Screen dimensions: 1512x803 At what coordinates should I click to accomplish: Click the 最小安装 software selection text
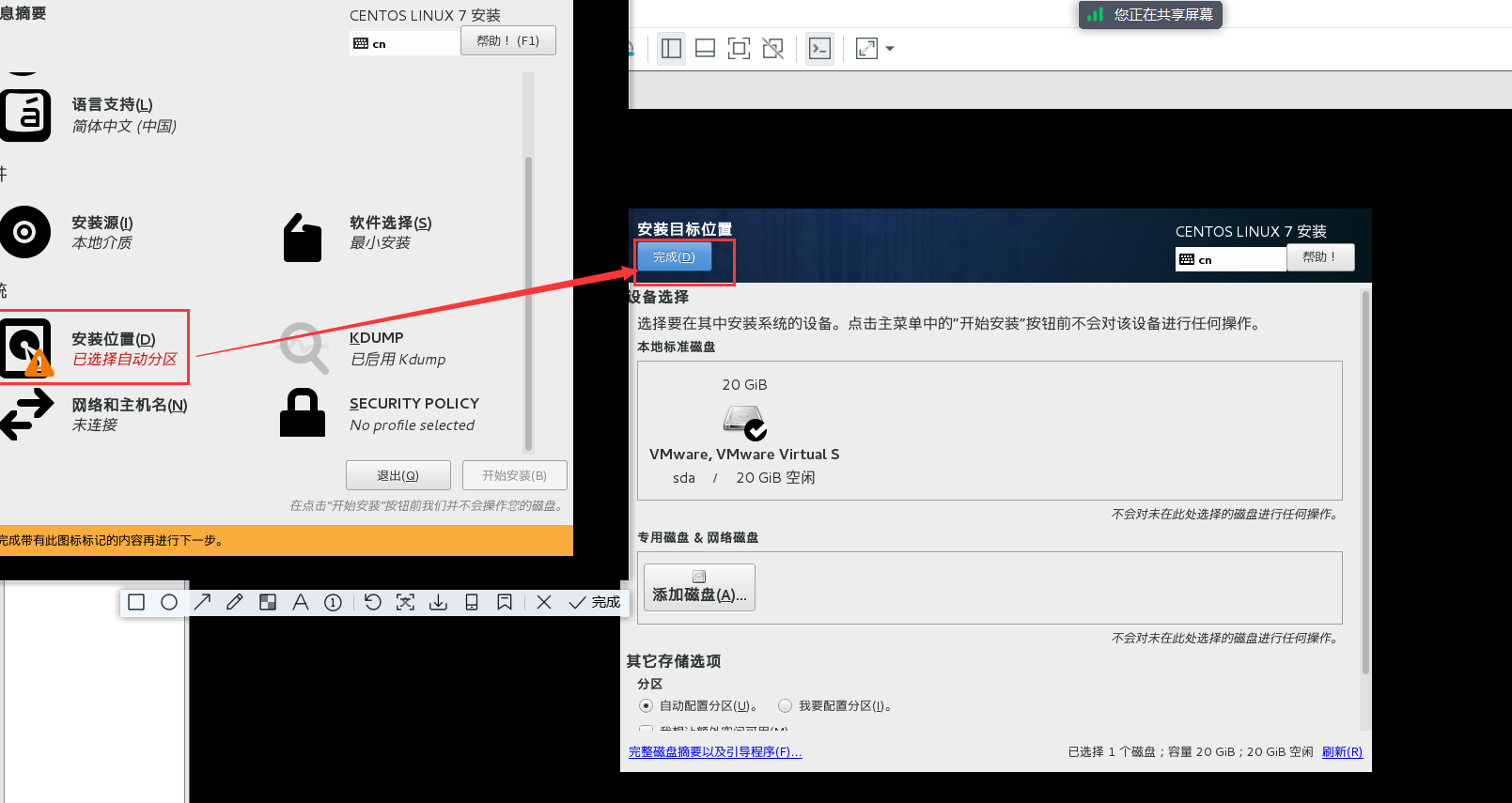(381, 242)
